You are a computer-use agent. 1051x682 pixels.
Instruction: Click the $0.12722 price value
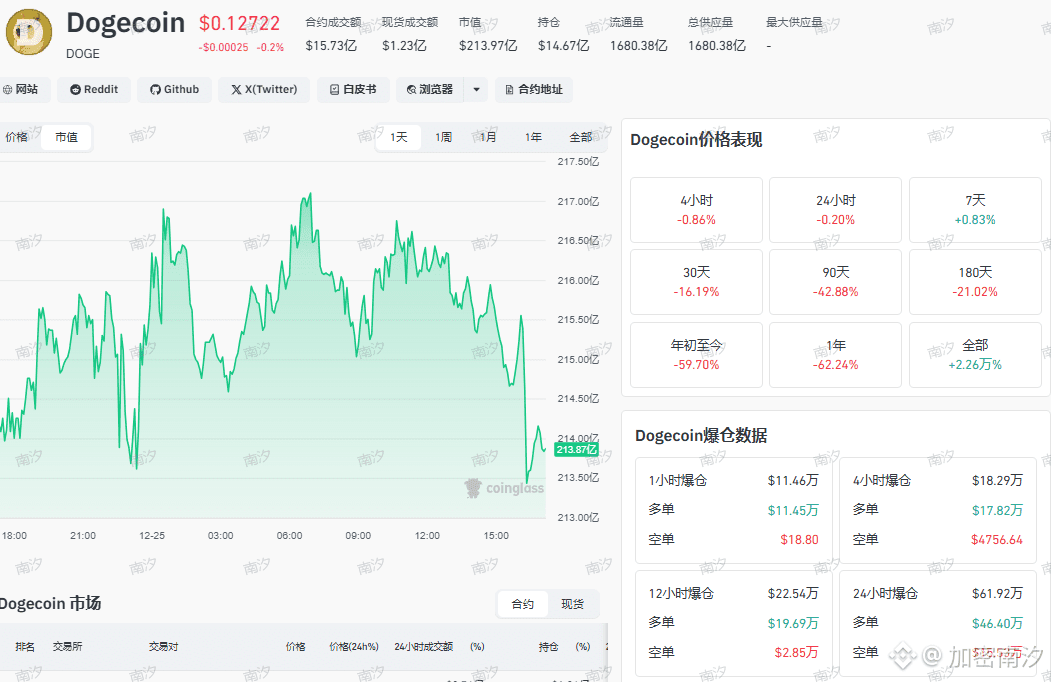tap(239, 23)
